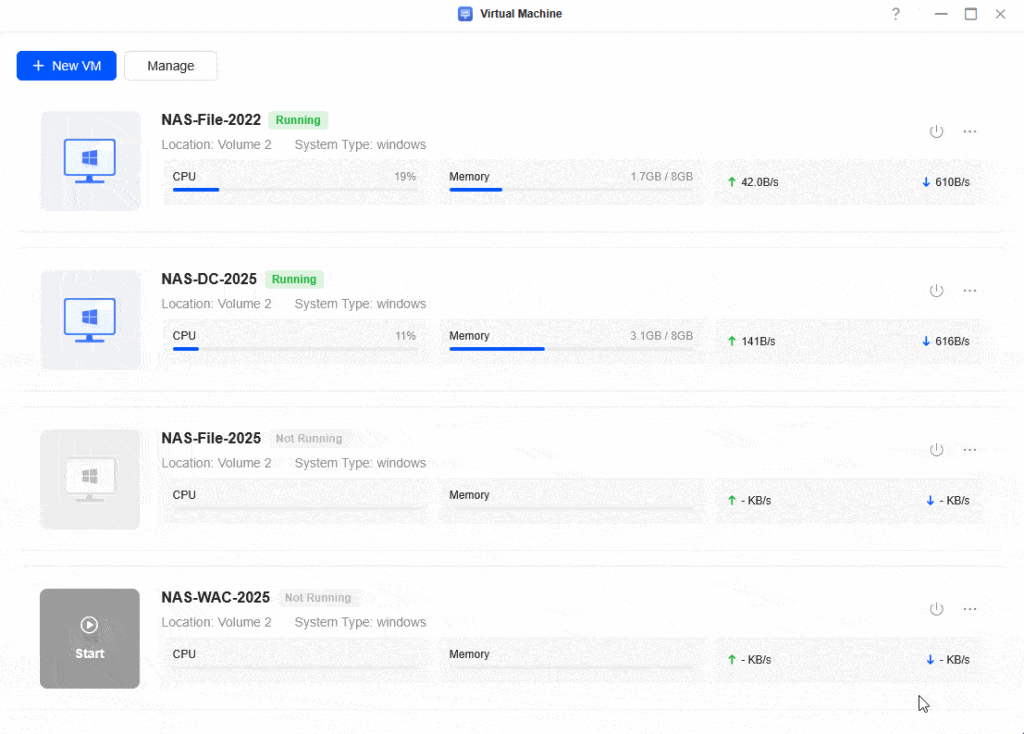Click the power icon beside NAS-DC-2025

coord(936,290)
